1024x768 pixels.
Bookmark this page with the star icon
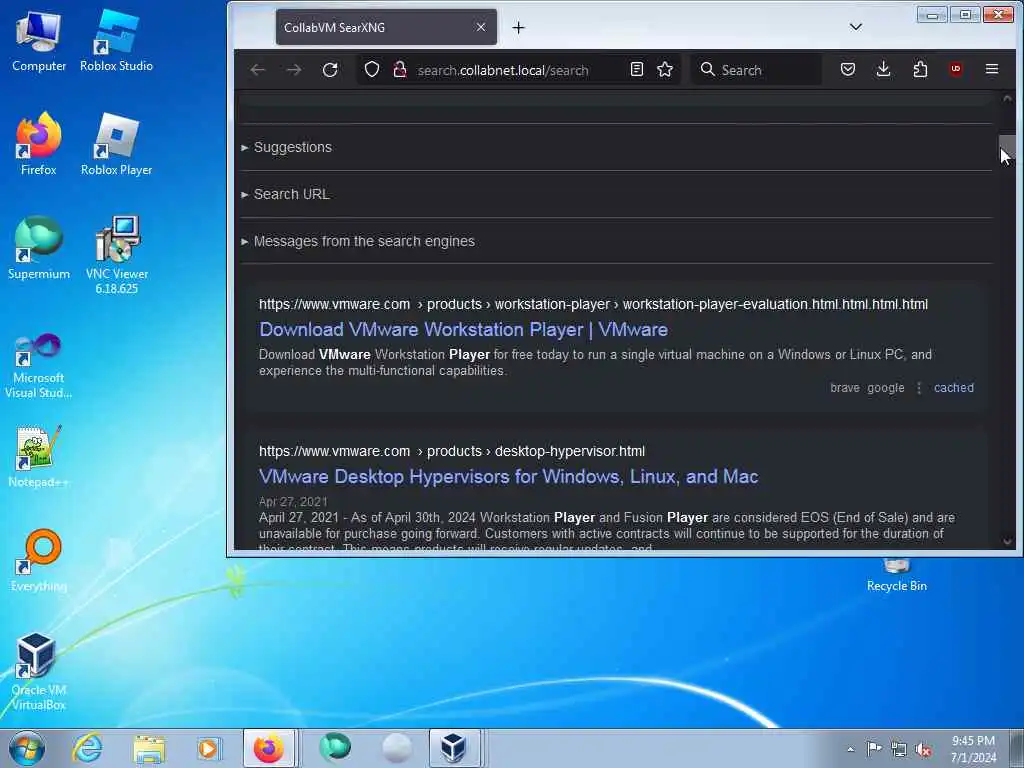[665, 69]
